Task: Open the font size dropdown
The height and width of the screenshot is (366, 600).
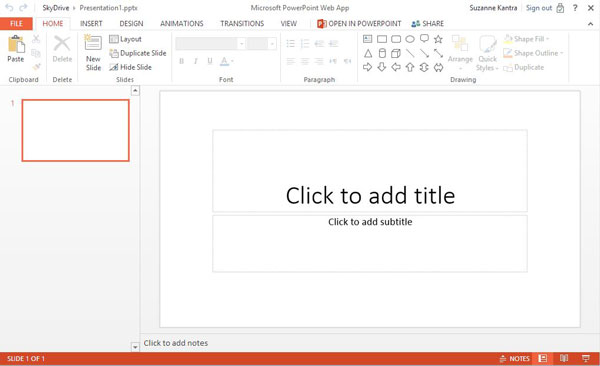Action: tap(272, 44)
